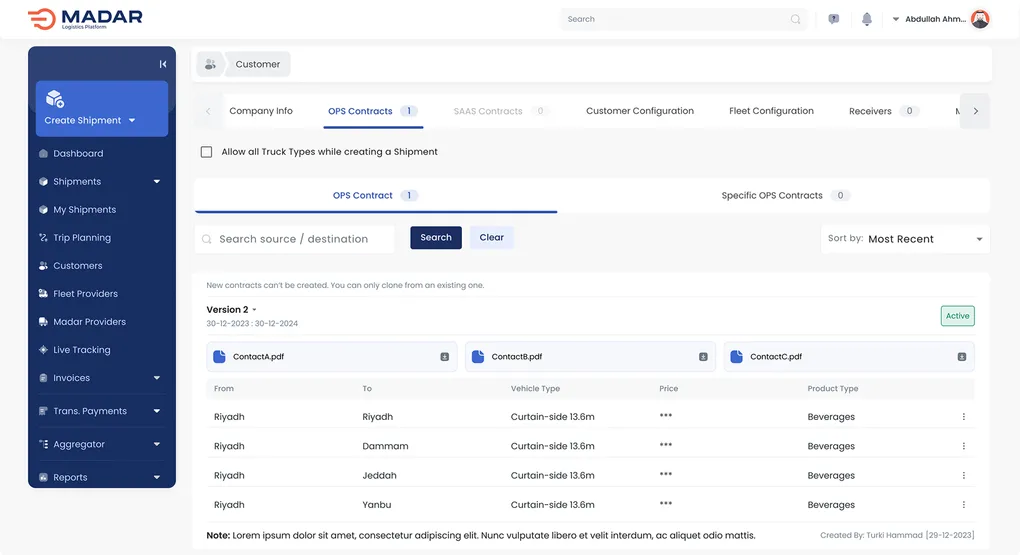Expand the Invoices sidebar menu
This screenshot has height=555, width=1020.
pos(157,378)
